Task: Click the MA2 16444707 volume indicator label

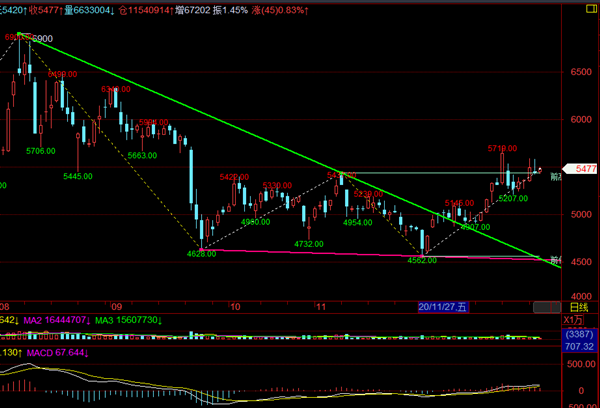Action: [x=57, y=320]
